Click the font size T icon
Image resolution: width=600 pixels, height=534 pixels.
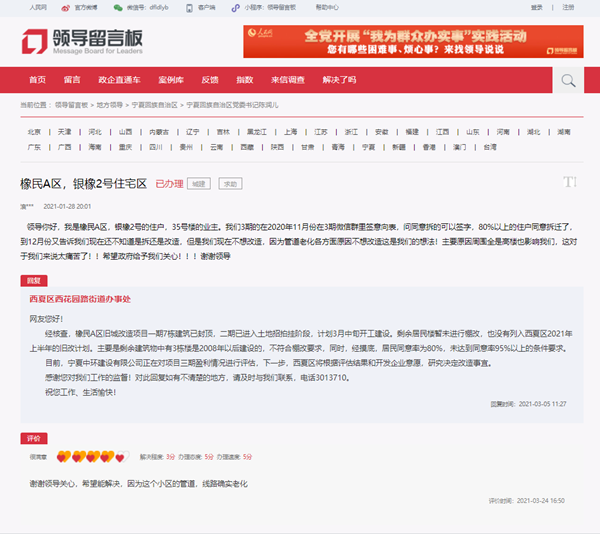(x=570, y=182)
